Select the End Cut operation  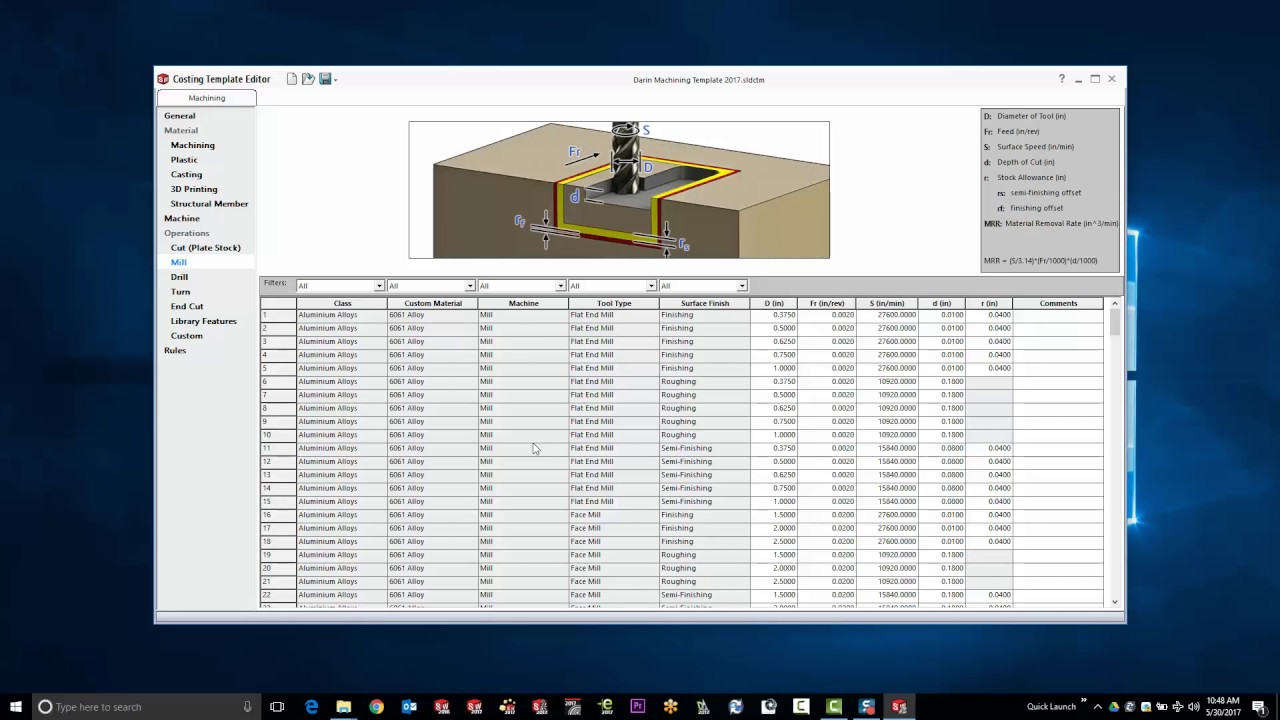187,306
